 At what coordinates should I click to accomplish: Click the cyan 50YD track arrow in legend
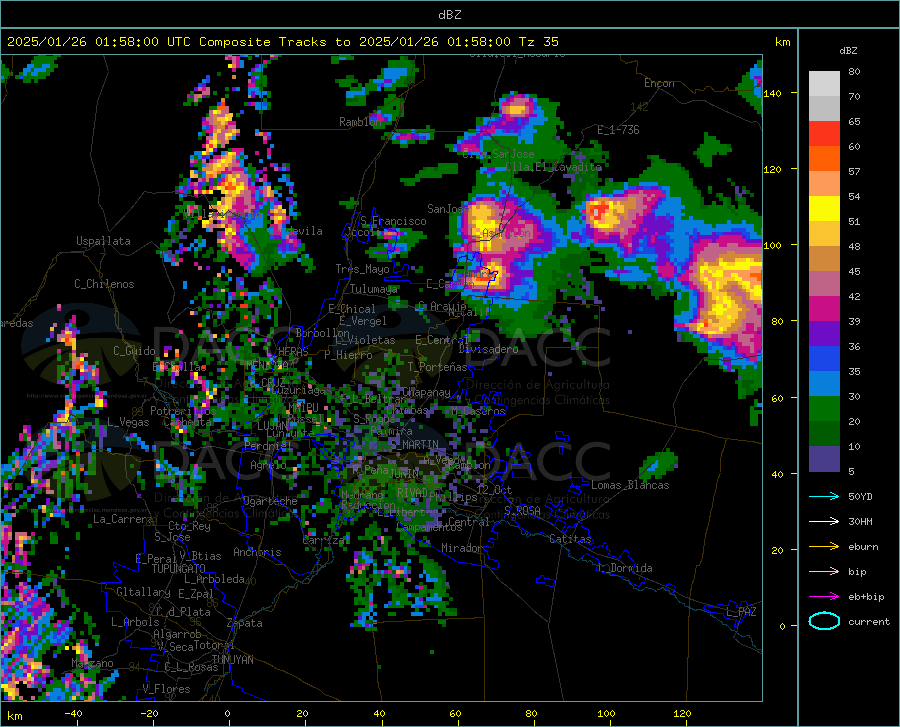coord(824,496)
